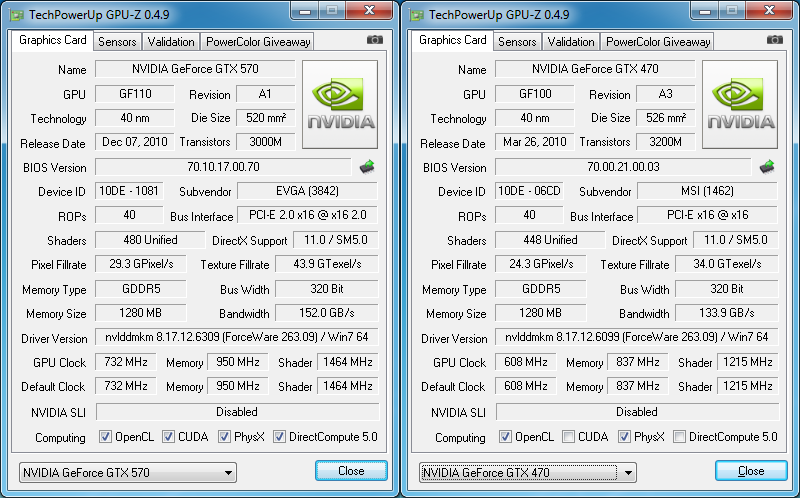Click Pixel Fillrate value 29.3 GPixel/s
The width and height of the screenshot is (800, 498).
pos(141,264)
